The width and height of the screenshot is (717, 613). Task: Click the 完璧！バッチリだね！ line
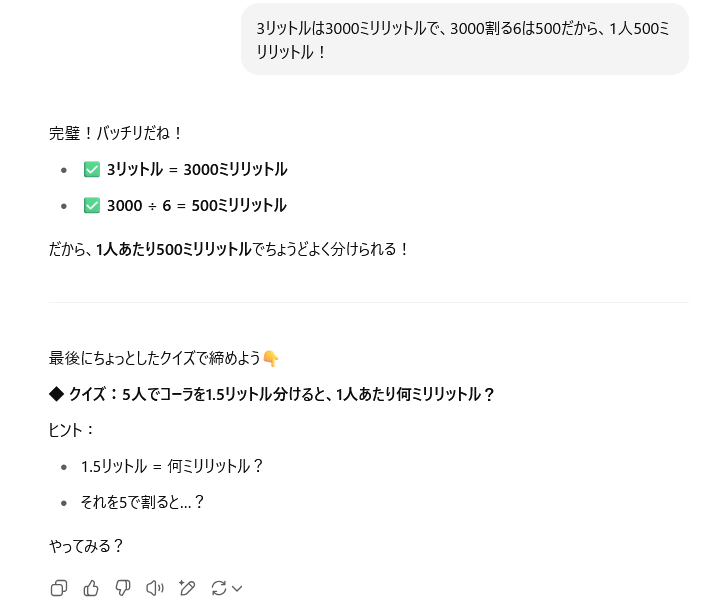tap(116, 133)
